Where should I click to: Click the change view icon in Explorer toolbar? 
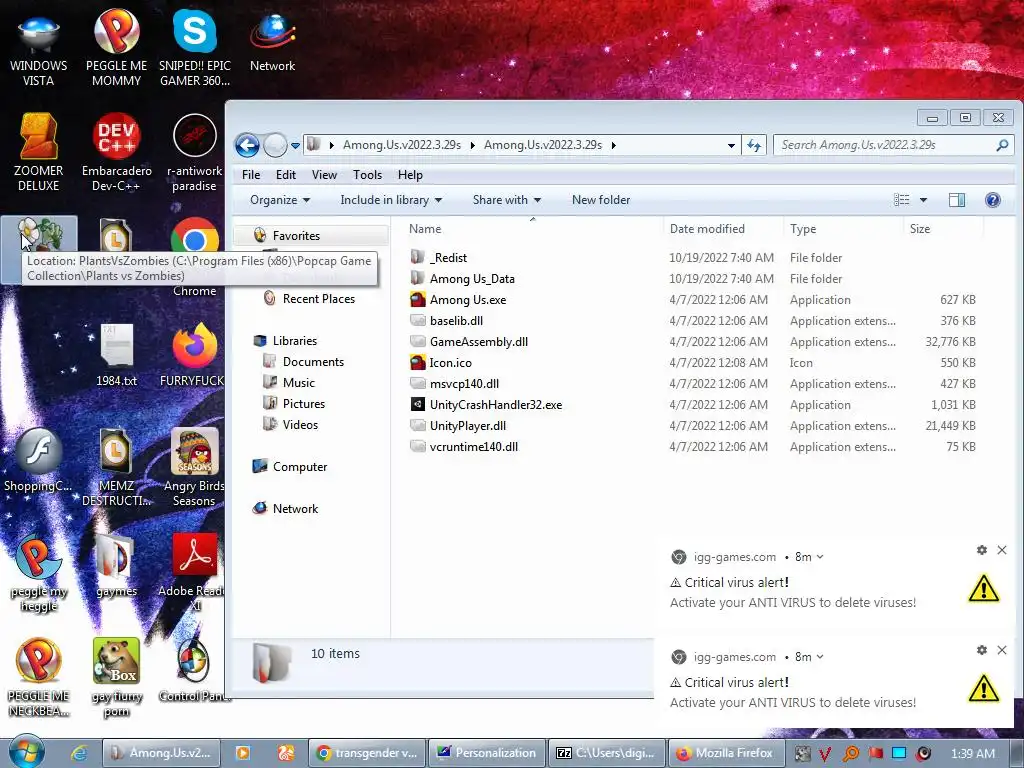[x=902, y=200]
